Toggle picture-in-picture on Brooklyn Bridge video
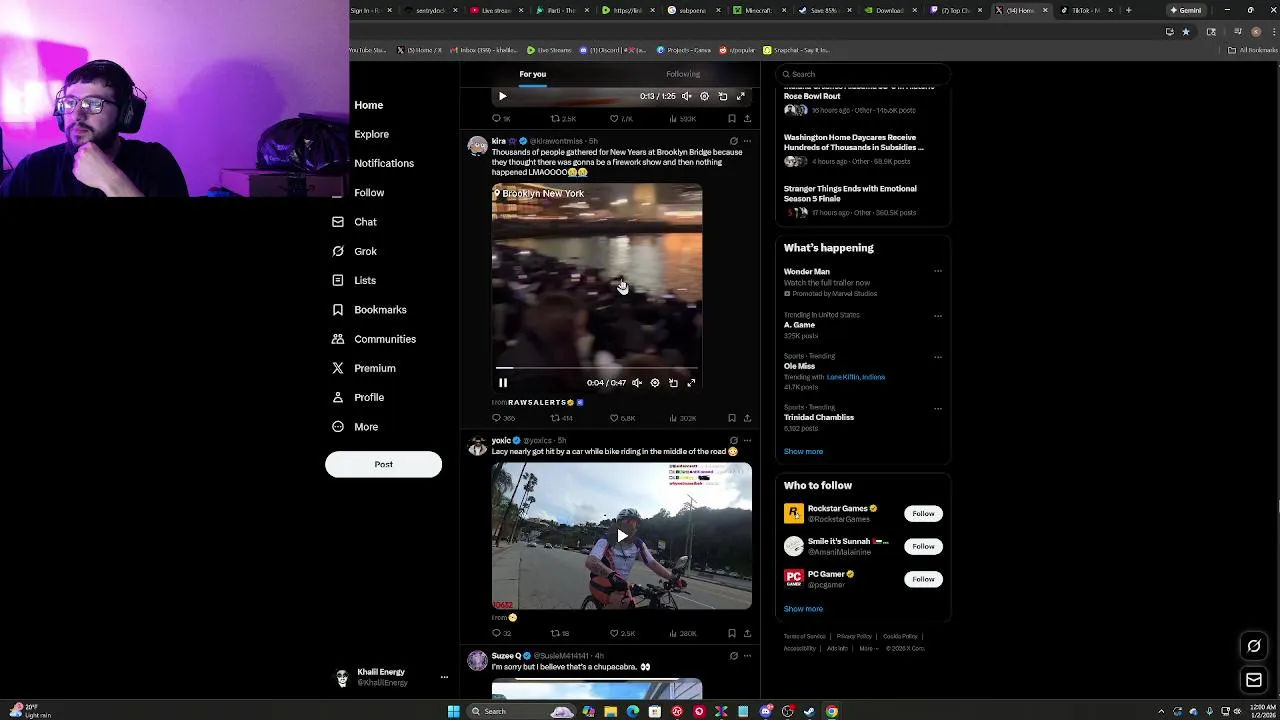 (x=673, y=382)
